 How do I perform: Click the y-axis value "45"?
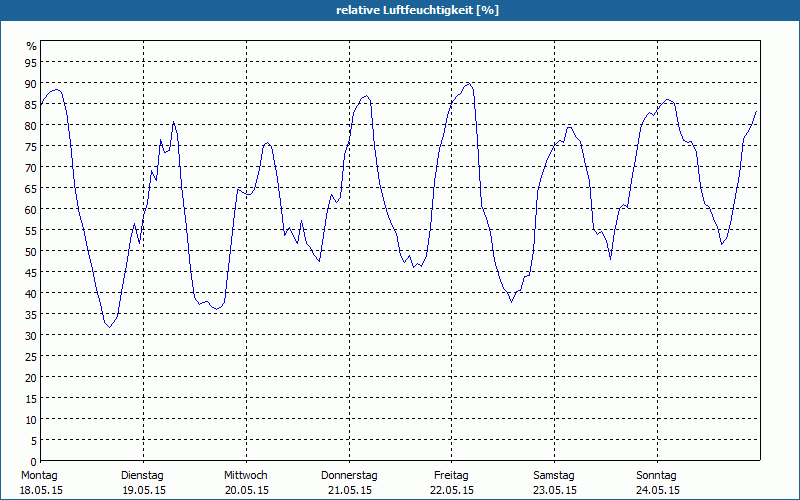click(x=31, y=272)
